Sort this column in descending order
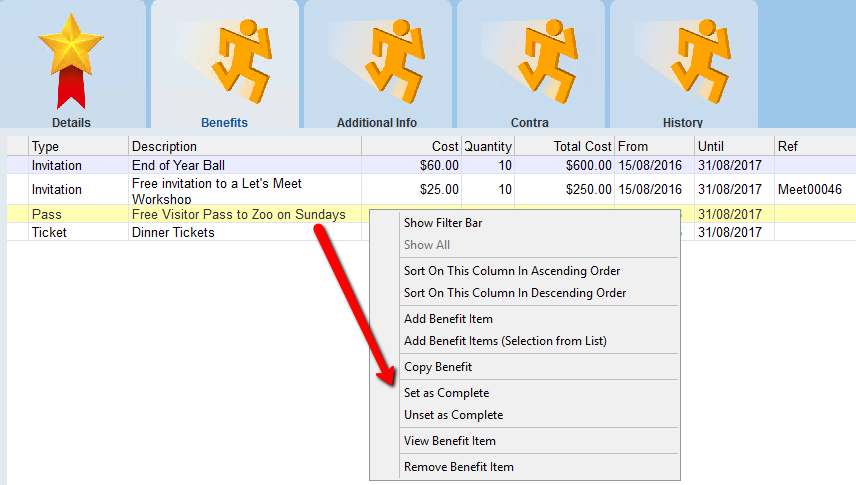 514,293
